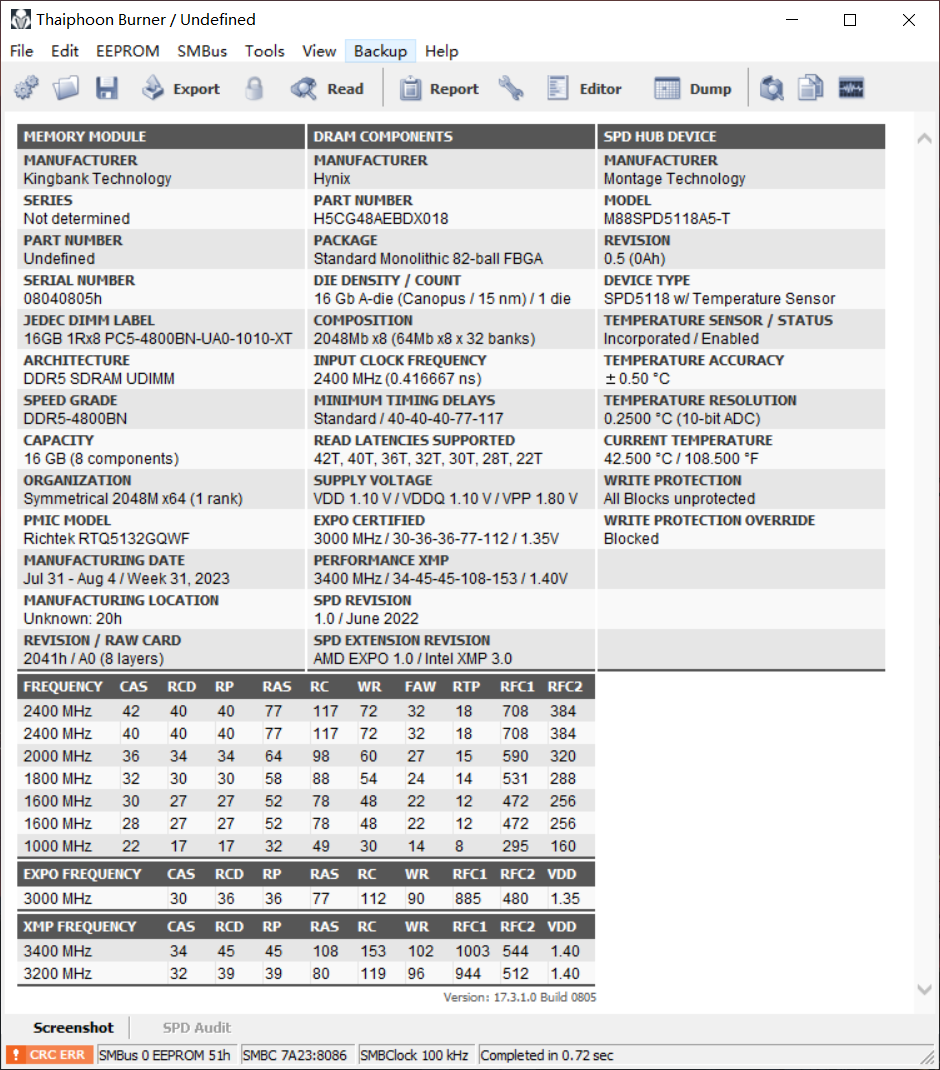Image resolution: width=940 pixels, height=1070 pixels.
Task: Click the copy documents icon
Action: tap(811, 88)
